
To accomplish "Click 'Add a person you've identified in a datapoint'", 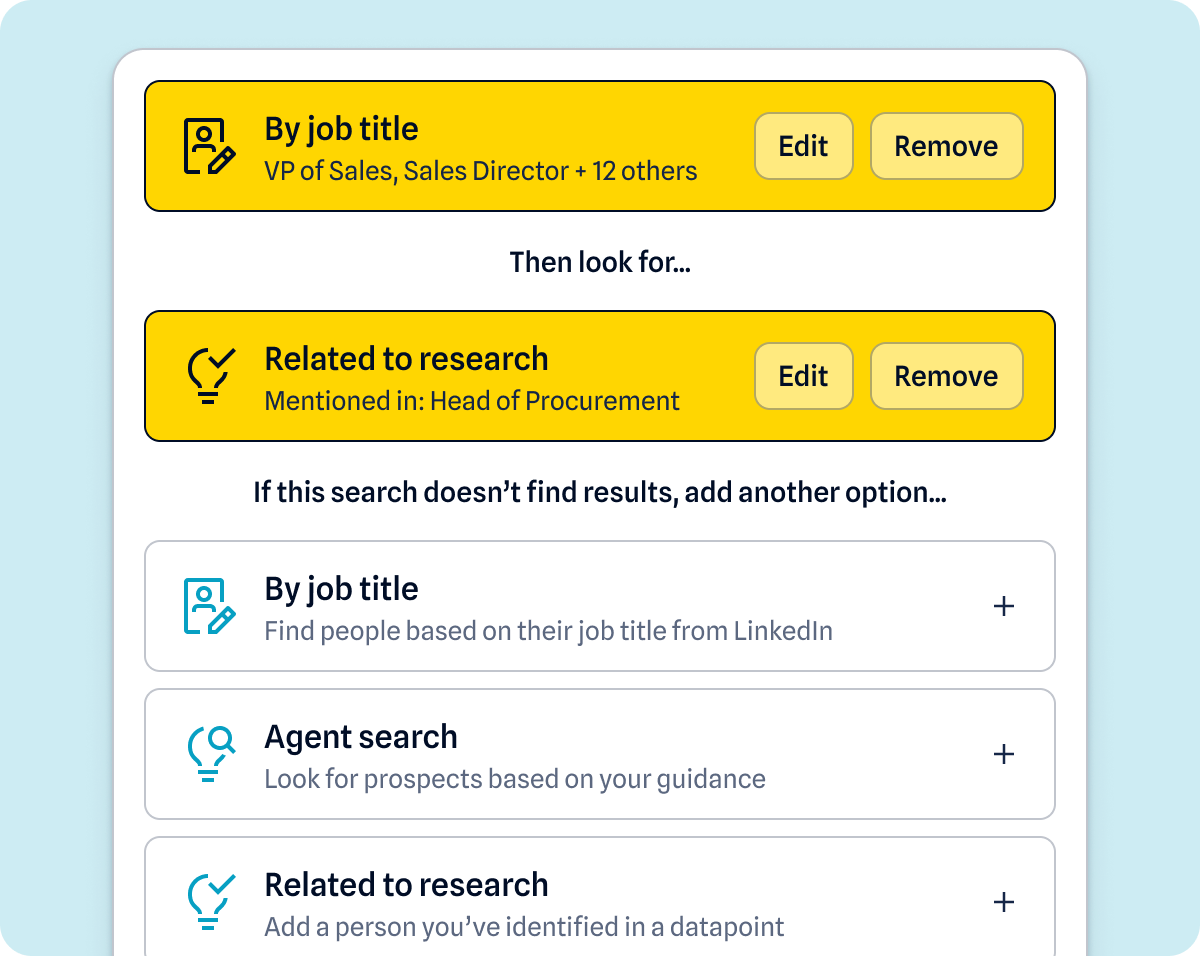I will pyautogui.click(x=524, y=927).
